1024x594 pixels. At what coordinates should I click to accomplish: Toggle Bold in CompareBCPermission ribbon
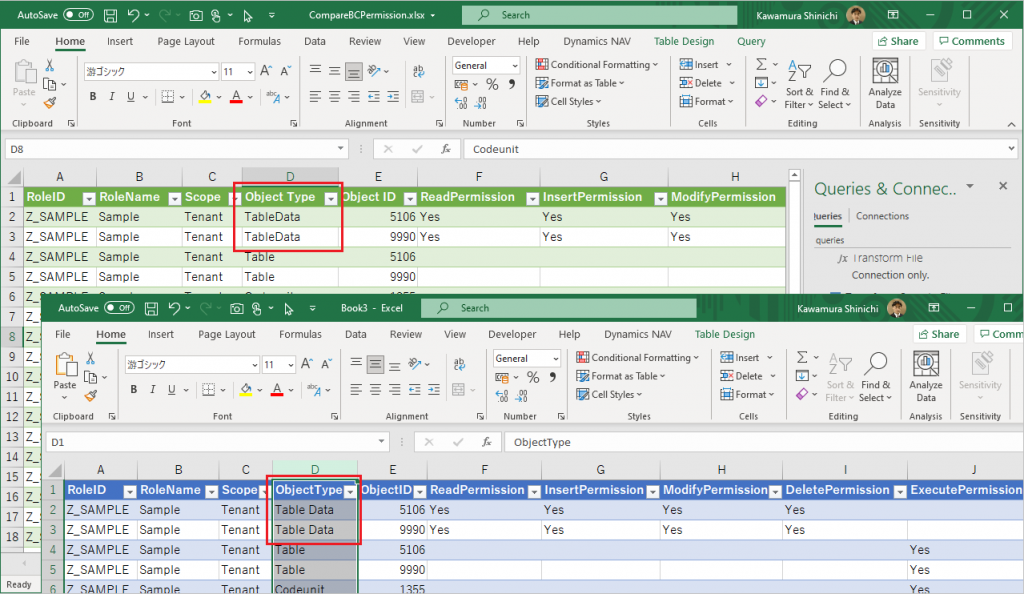pos(93,97)
